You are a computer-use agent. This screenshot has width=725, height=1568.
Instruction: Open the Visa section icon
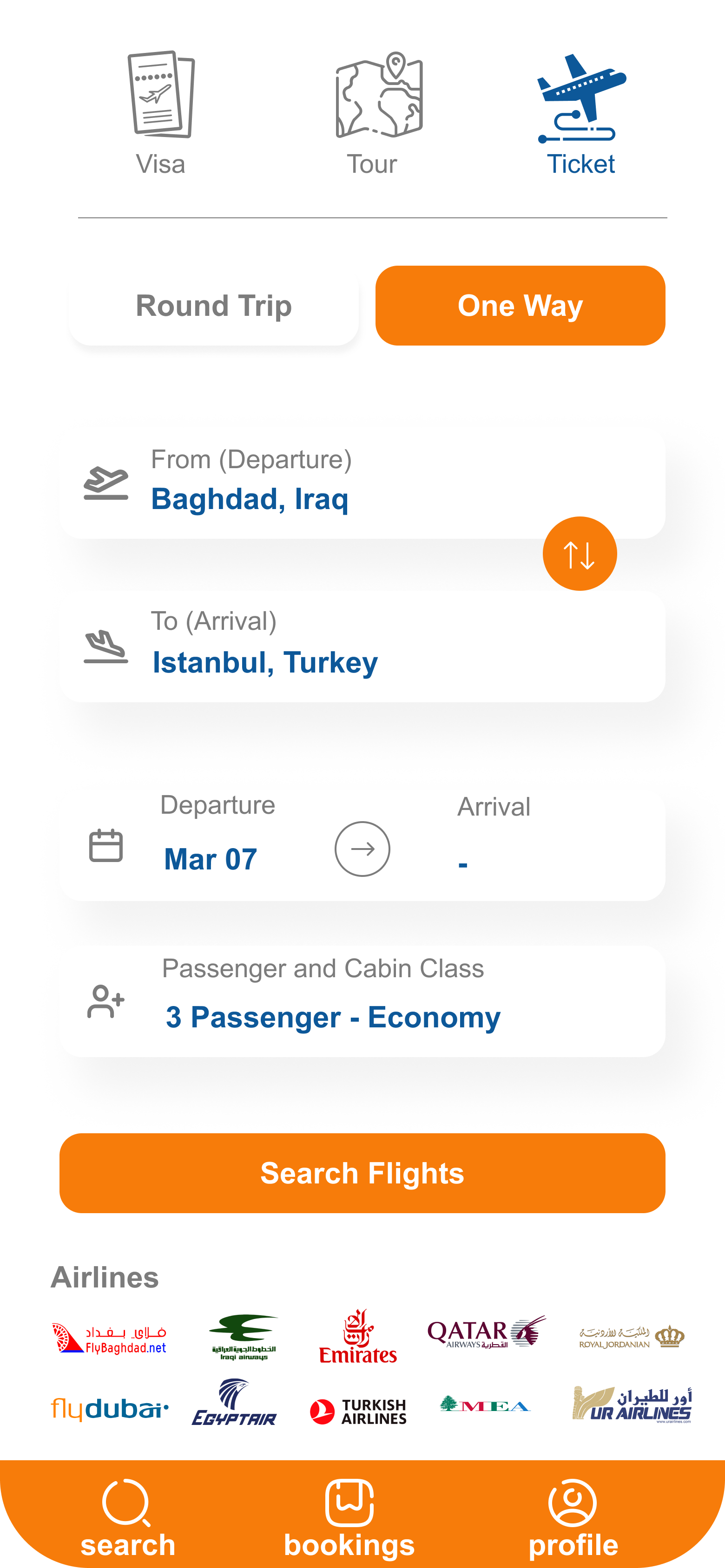point(161,95)
